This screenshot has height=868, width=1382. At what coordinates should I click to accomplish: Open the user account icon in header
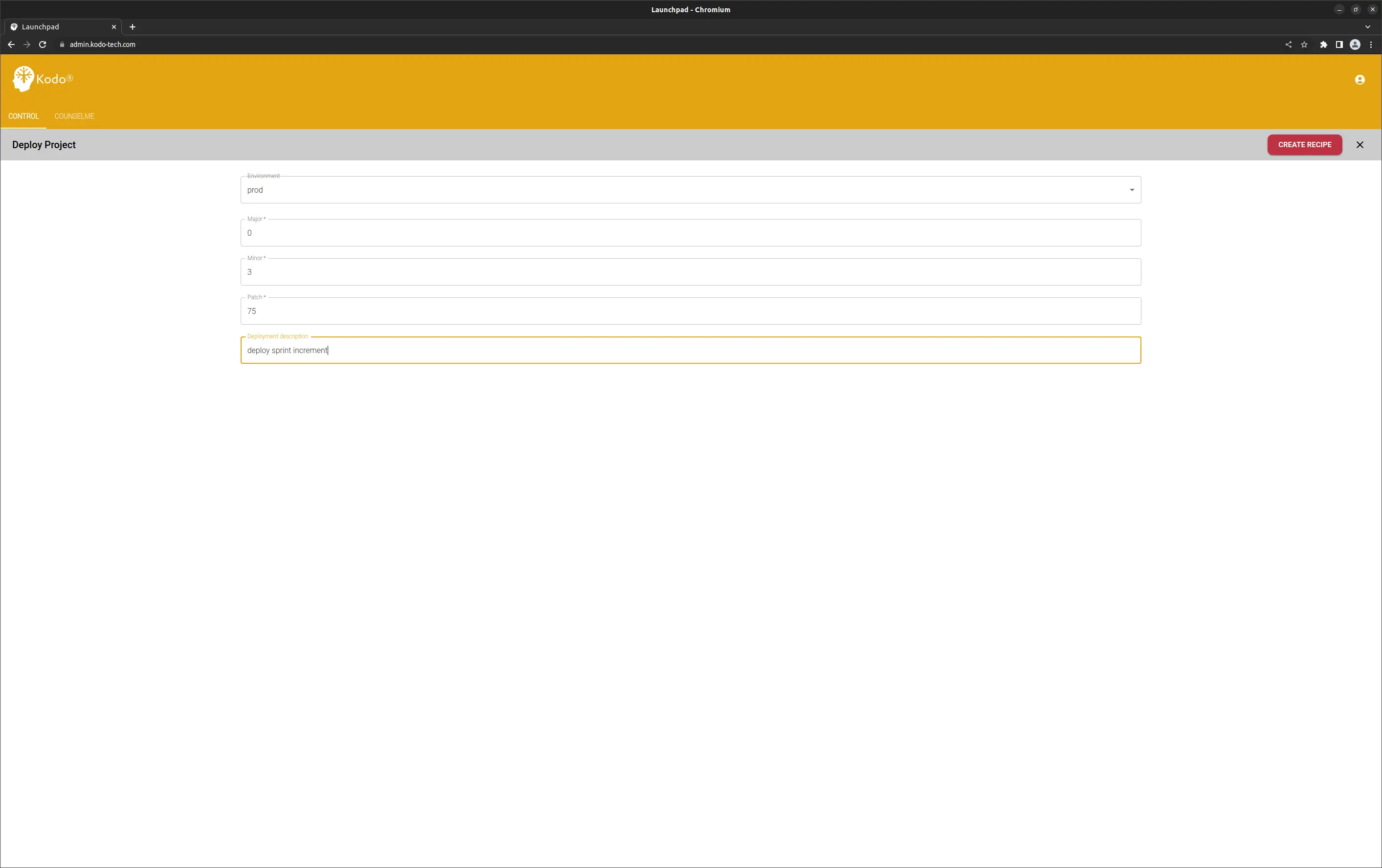point(1360,80)
